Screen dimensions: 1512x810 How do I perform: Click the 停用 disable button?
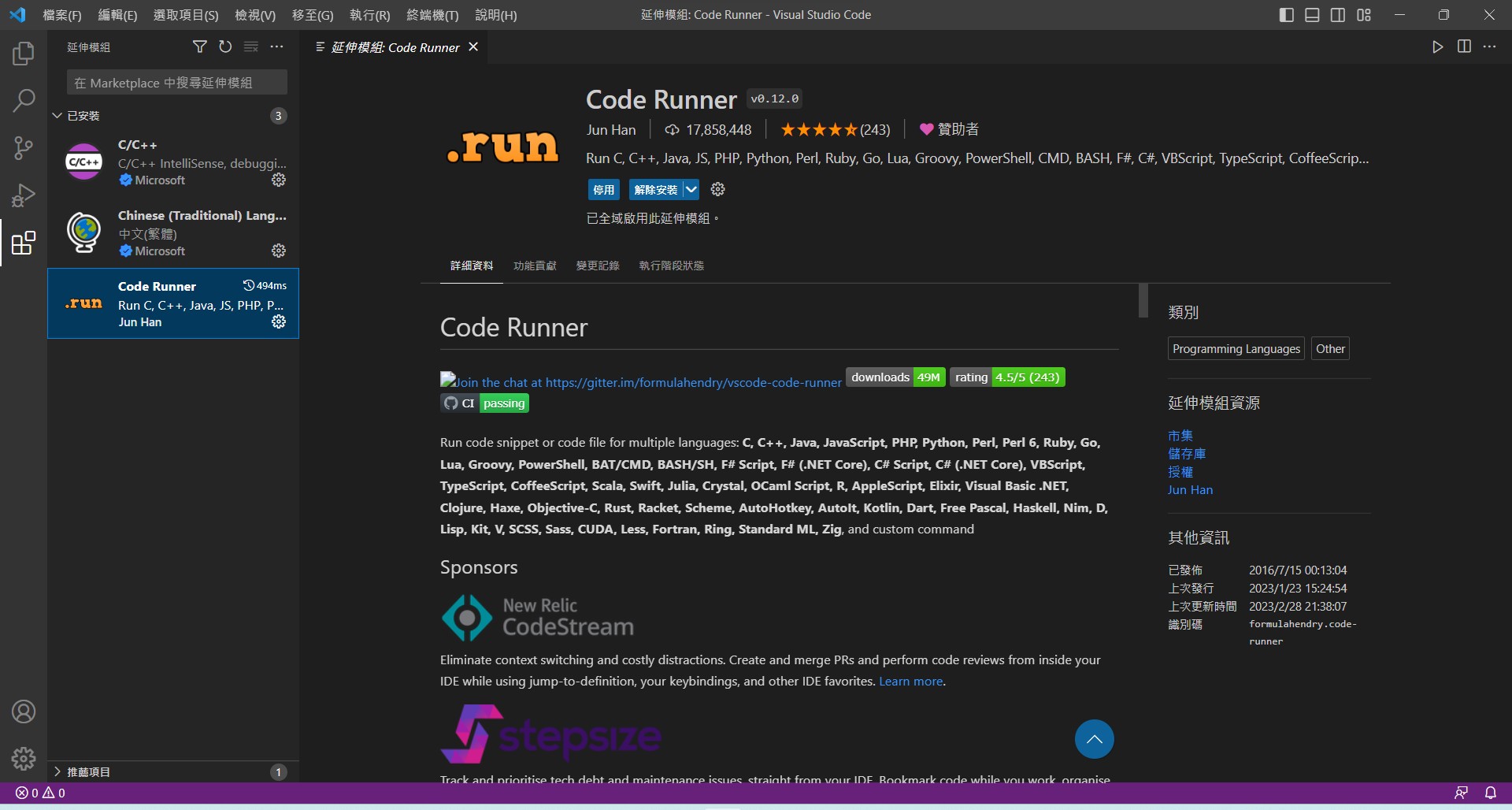(604, 190)
